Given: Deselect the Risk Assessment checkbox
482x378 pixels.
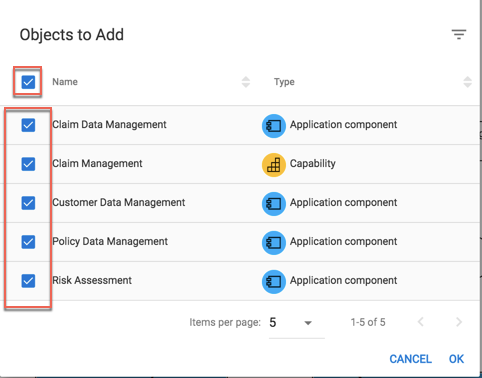Looking at the screenshot, I should pyautogui.click(x=28, y=281).
